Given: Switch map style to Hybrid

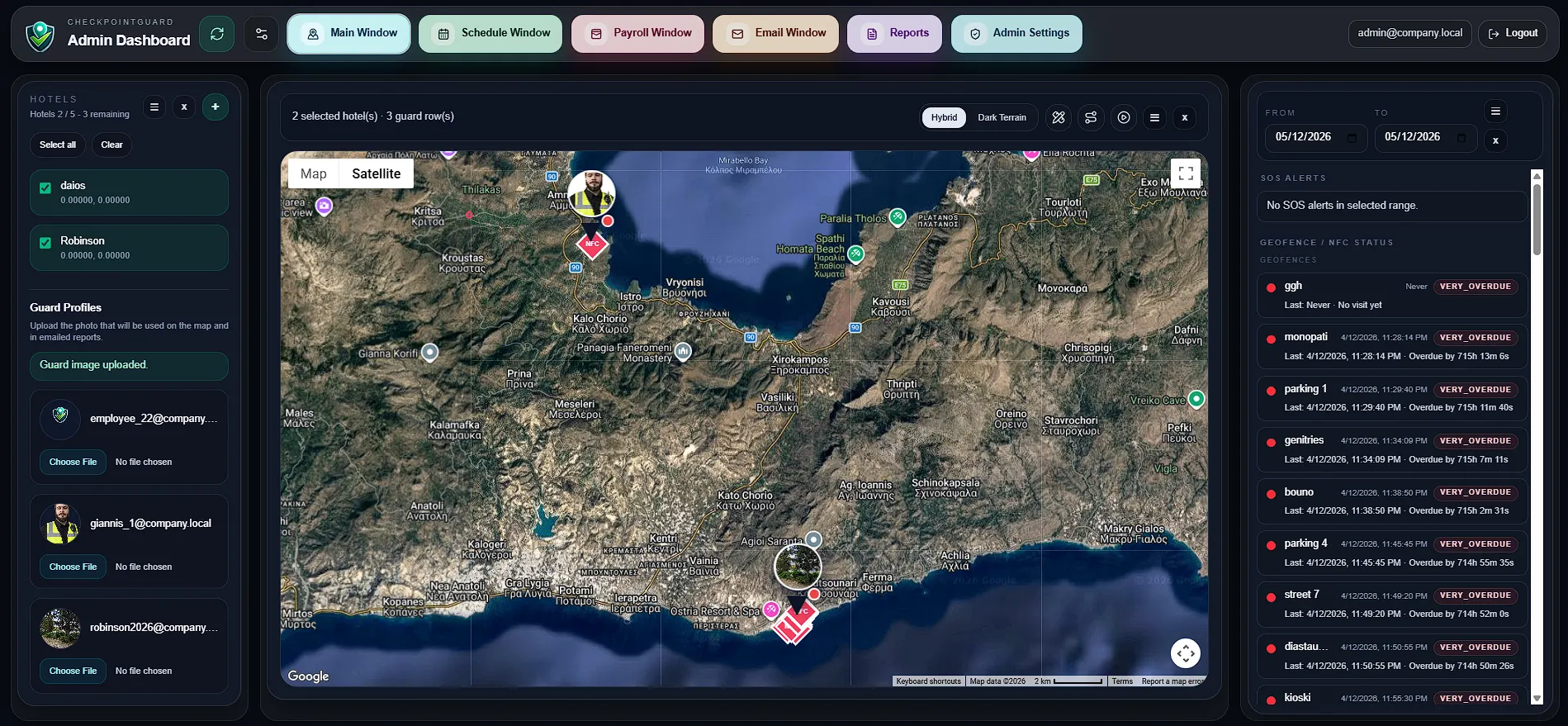Looking at the screenshot, I should [944, 117].
